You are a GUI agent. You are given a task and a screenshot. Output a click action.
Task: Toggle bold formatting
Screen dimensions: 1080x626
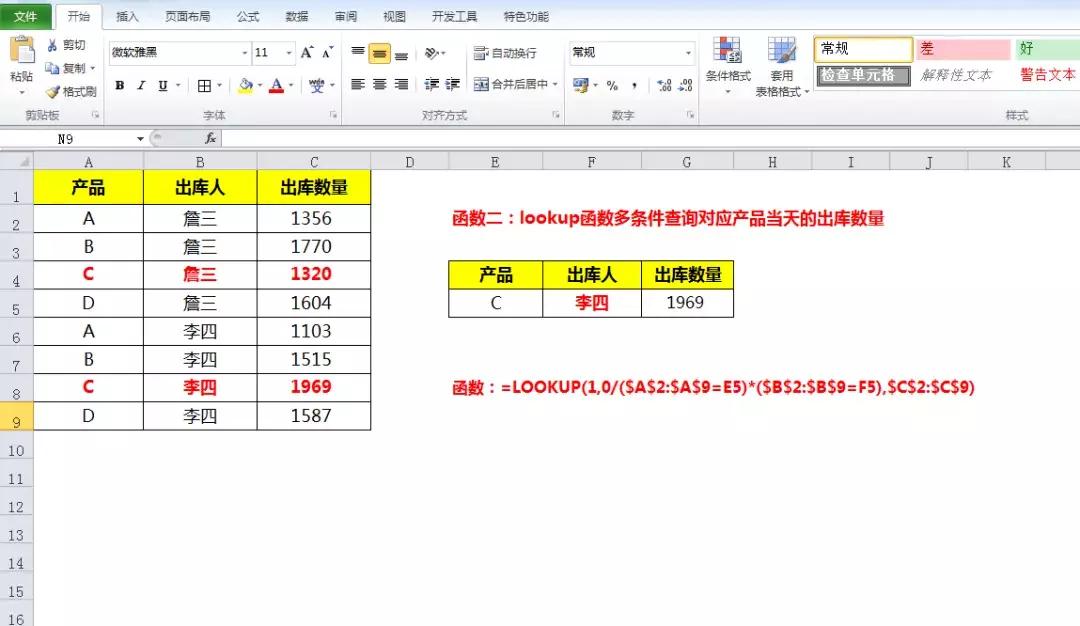pyautogui.click(x=120, y=85)
